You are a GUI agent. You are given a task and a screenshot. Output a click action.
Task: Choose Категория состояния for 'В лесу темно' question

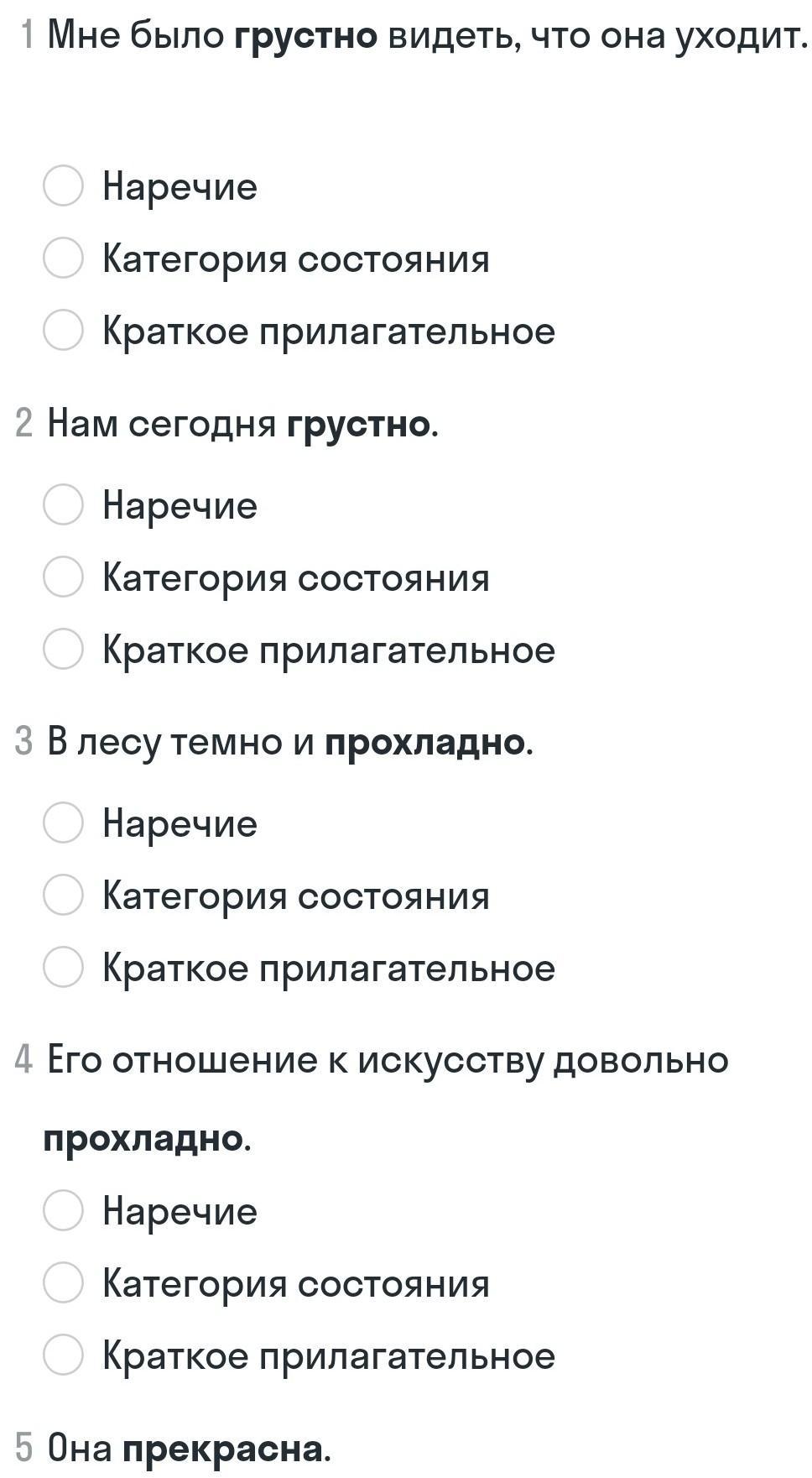[x=63, y=895]
